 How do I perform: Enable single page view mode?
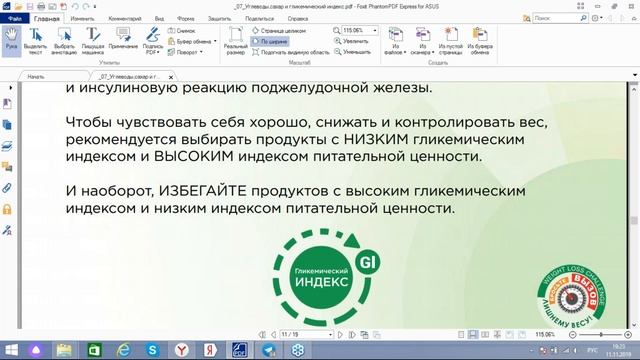point(461,335)
